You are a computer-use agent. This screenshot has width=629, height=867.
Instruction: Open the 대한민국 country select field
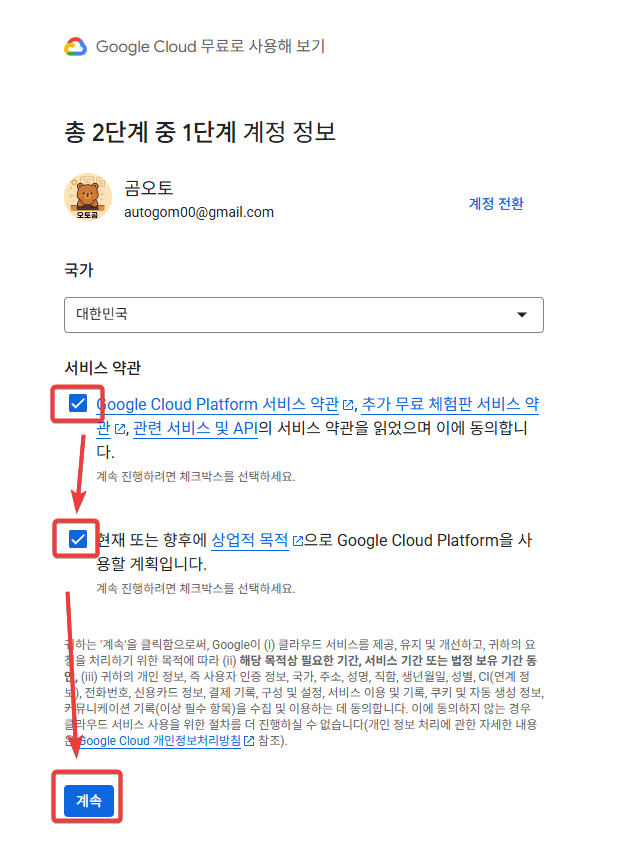pos(290,314)
